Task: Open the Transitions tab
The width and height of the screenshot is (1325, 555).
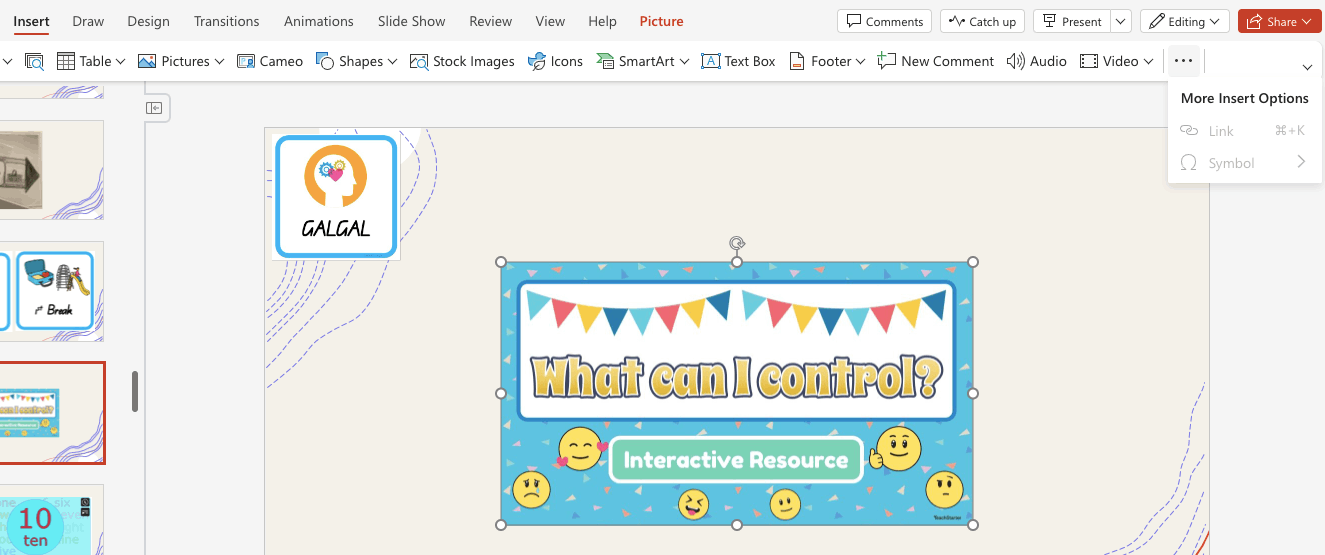Action: [x=227, y=21]
